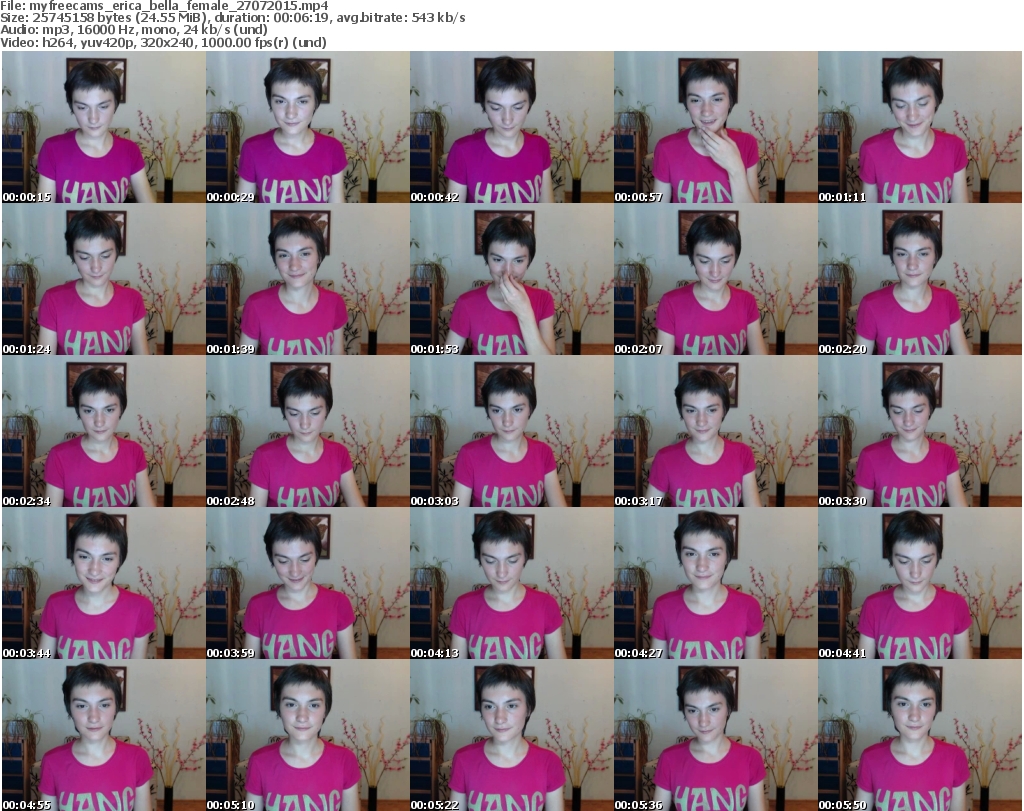The image size is (1024, 811).
Task: Select the thumbnail frame stamped 00:05:10
Action: (308, 735)
